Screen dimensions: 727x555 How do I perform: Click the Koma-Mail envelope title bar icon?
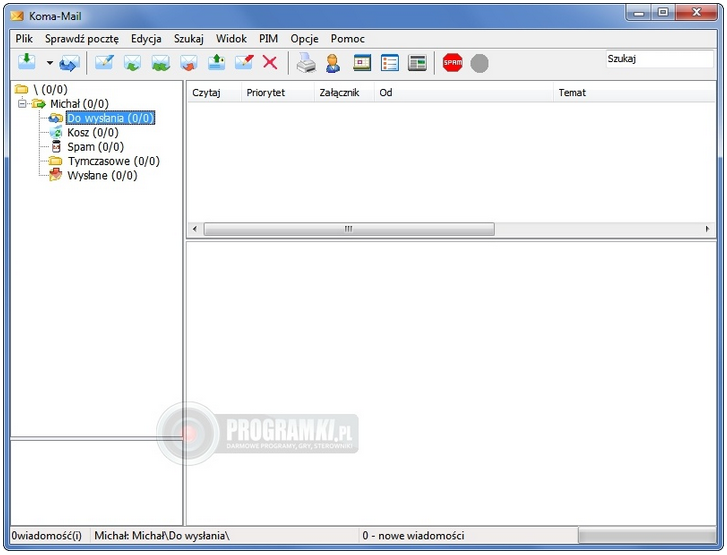click(17, 16)
